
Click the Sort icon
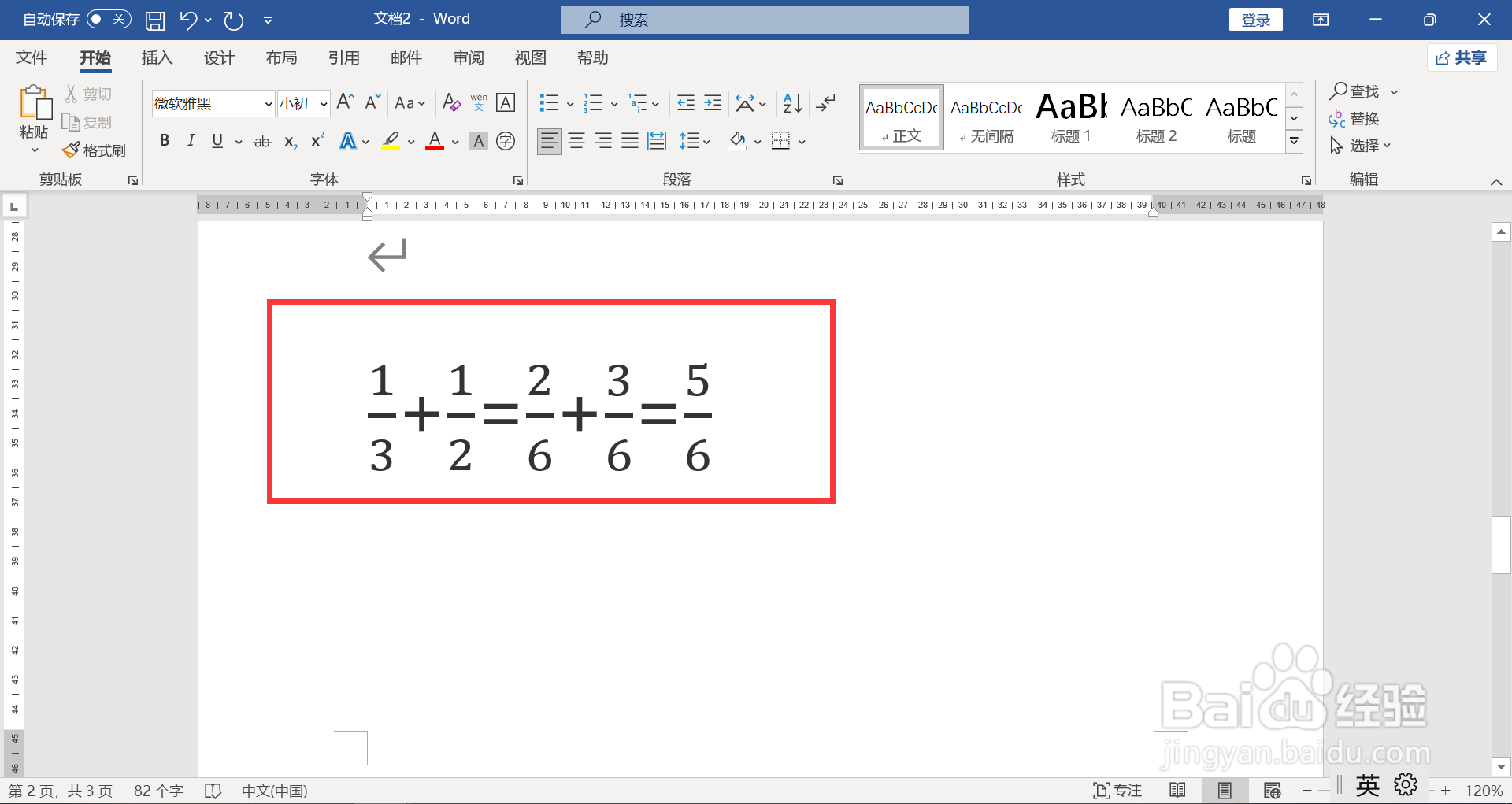pyautogui.click(x=792, y=103)
